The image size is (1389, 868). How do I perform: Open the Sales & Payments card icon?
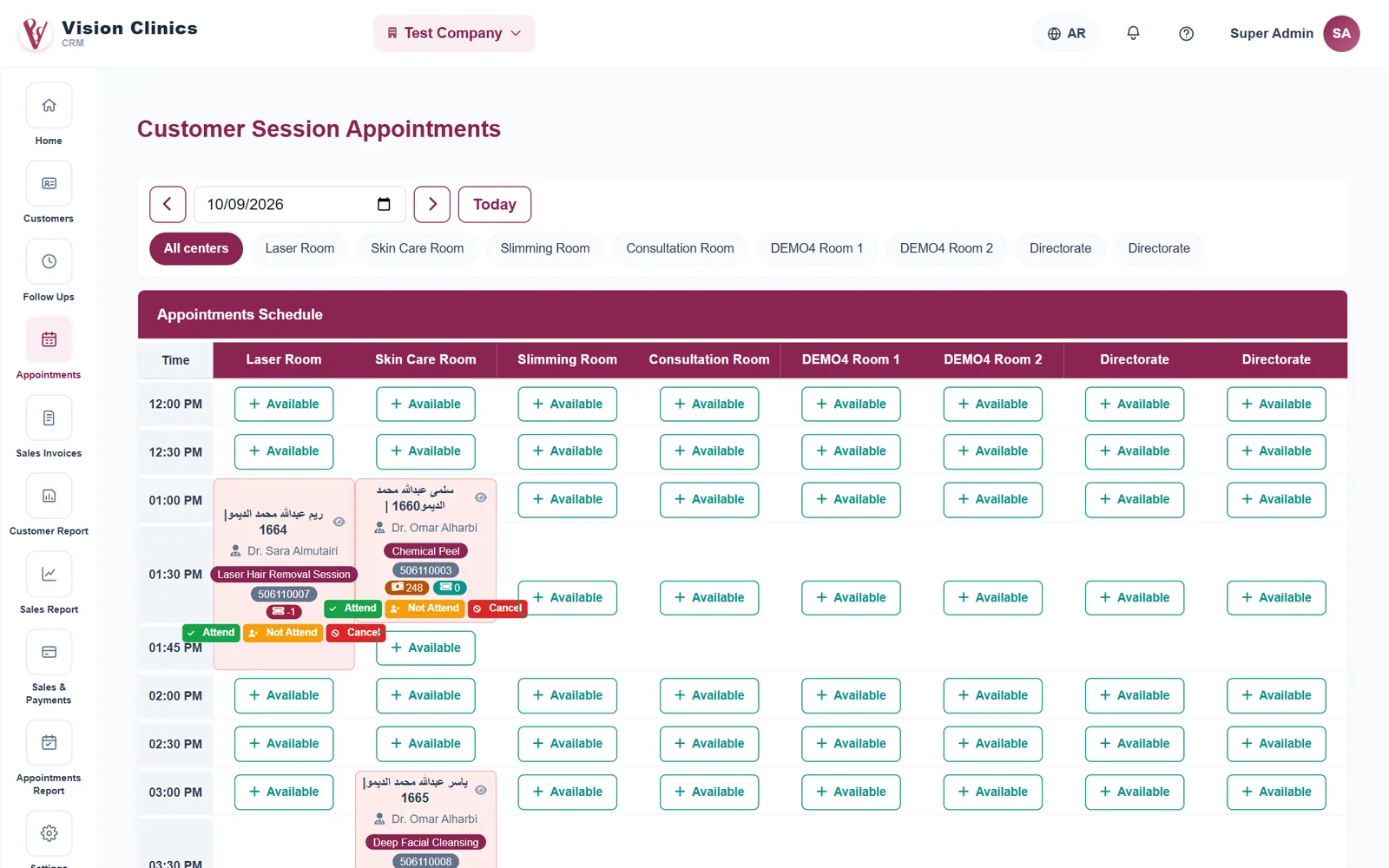click(49, 653)
